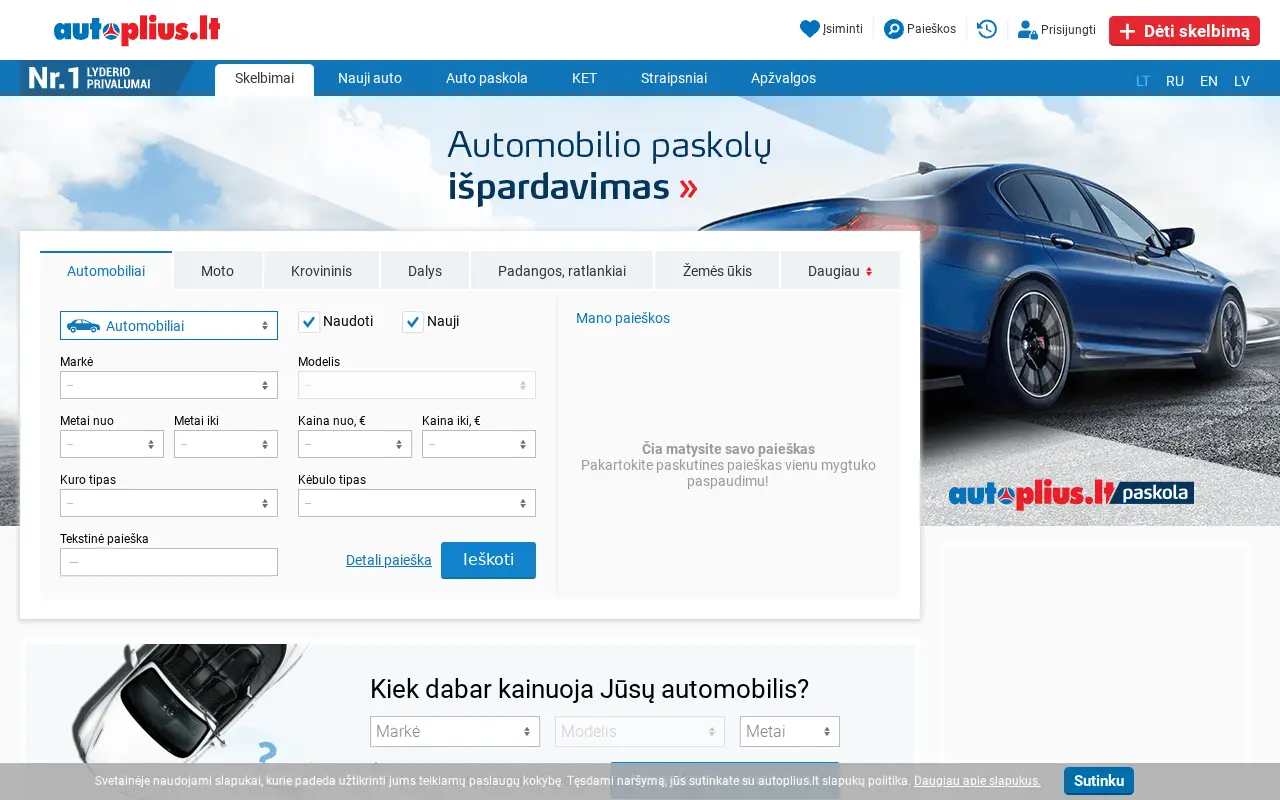The image size is (1280, 800).
Task: Open the Auto paskola menu item
Action: pyautogui.click(x=487, y=78)
